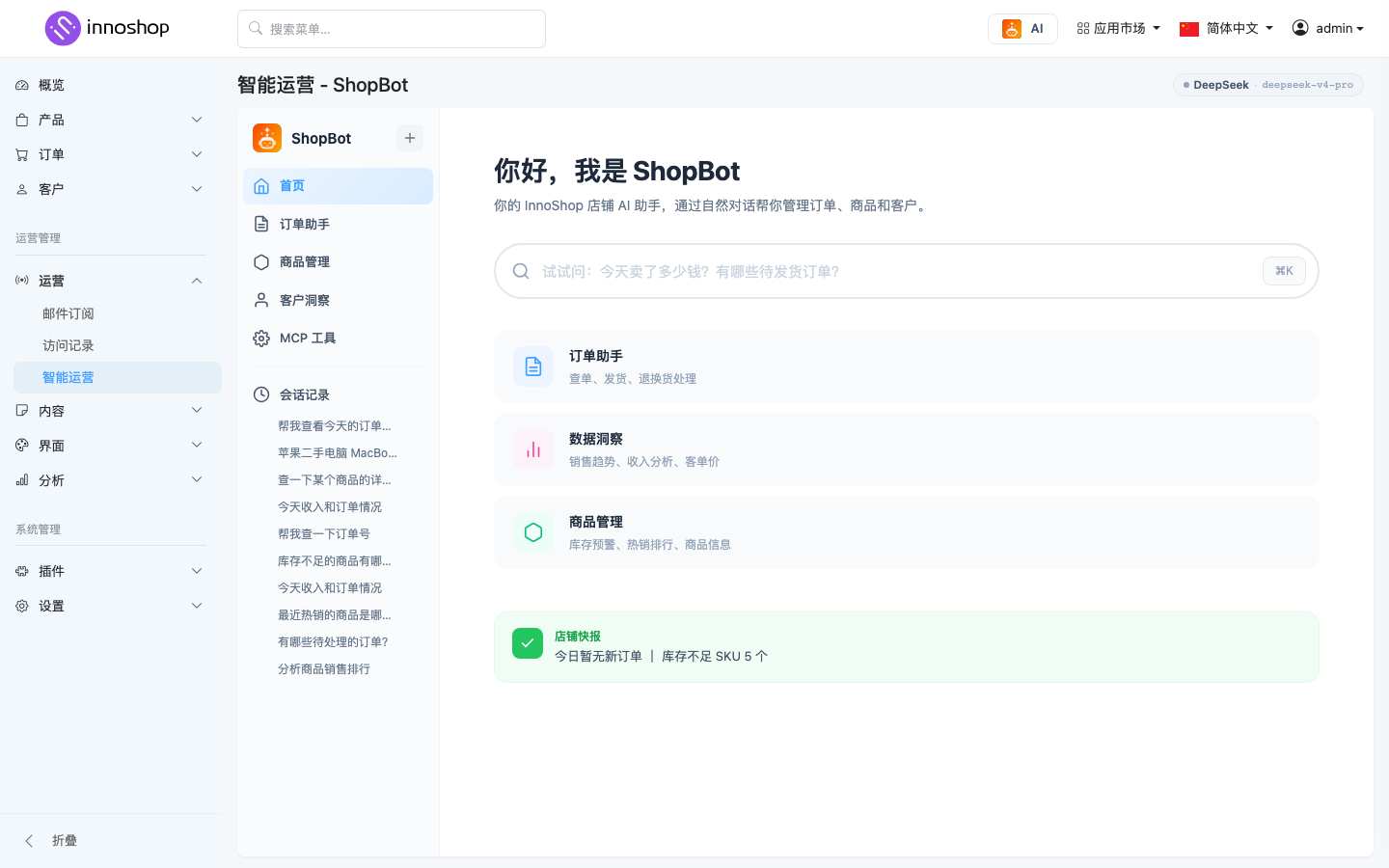Open 邮件订阅 submenu item
Screen dimensions: 1389x868
click(x=68, y=313)
